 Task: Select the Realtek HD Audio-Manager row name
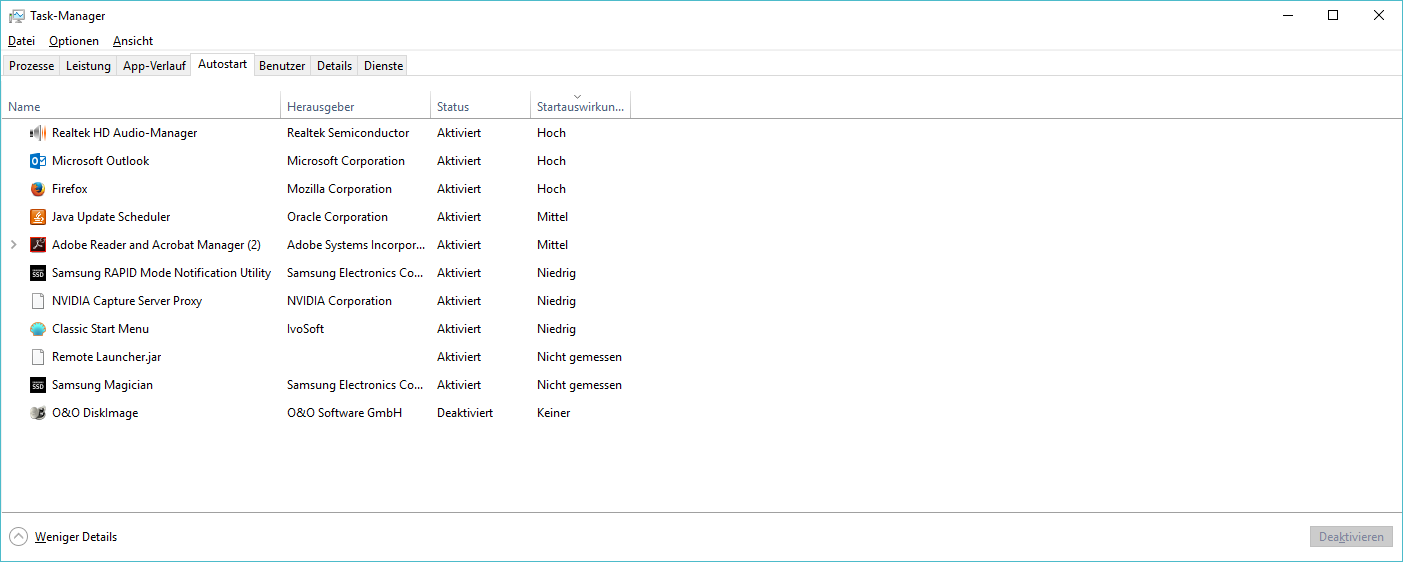coord(124,133)
